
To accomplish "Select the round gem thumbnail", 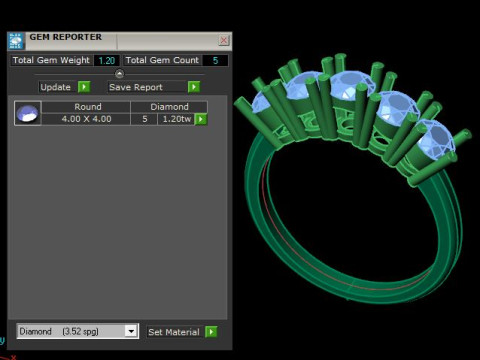I will [x=28, y=113].
